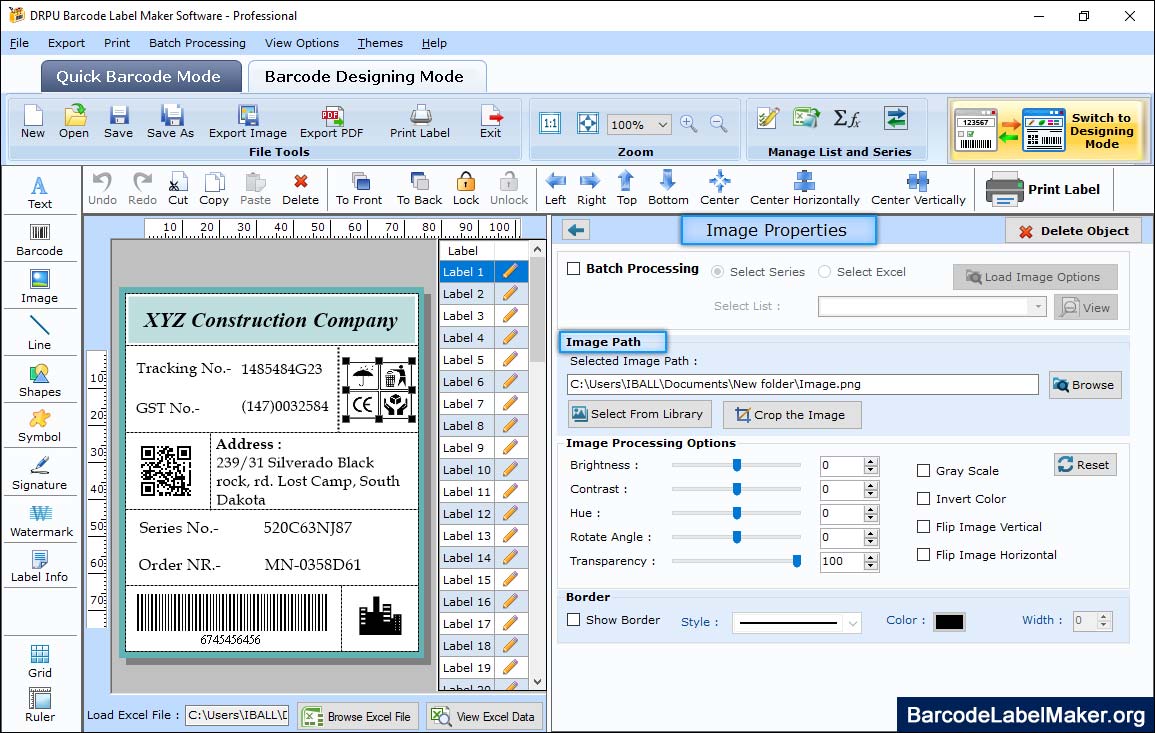
Task: Click Crop the Image button
Action: pos(792,415)
